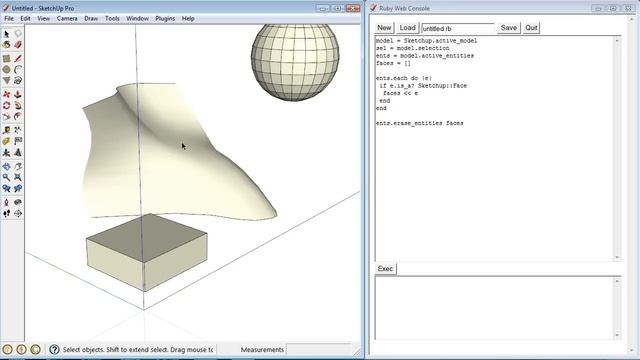Open the Camera menu
The image size is (640, 360).
click(67, 19)
